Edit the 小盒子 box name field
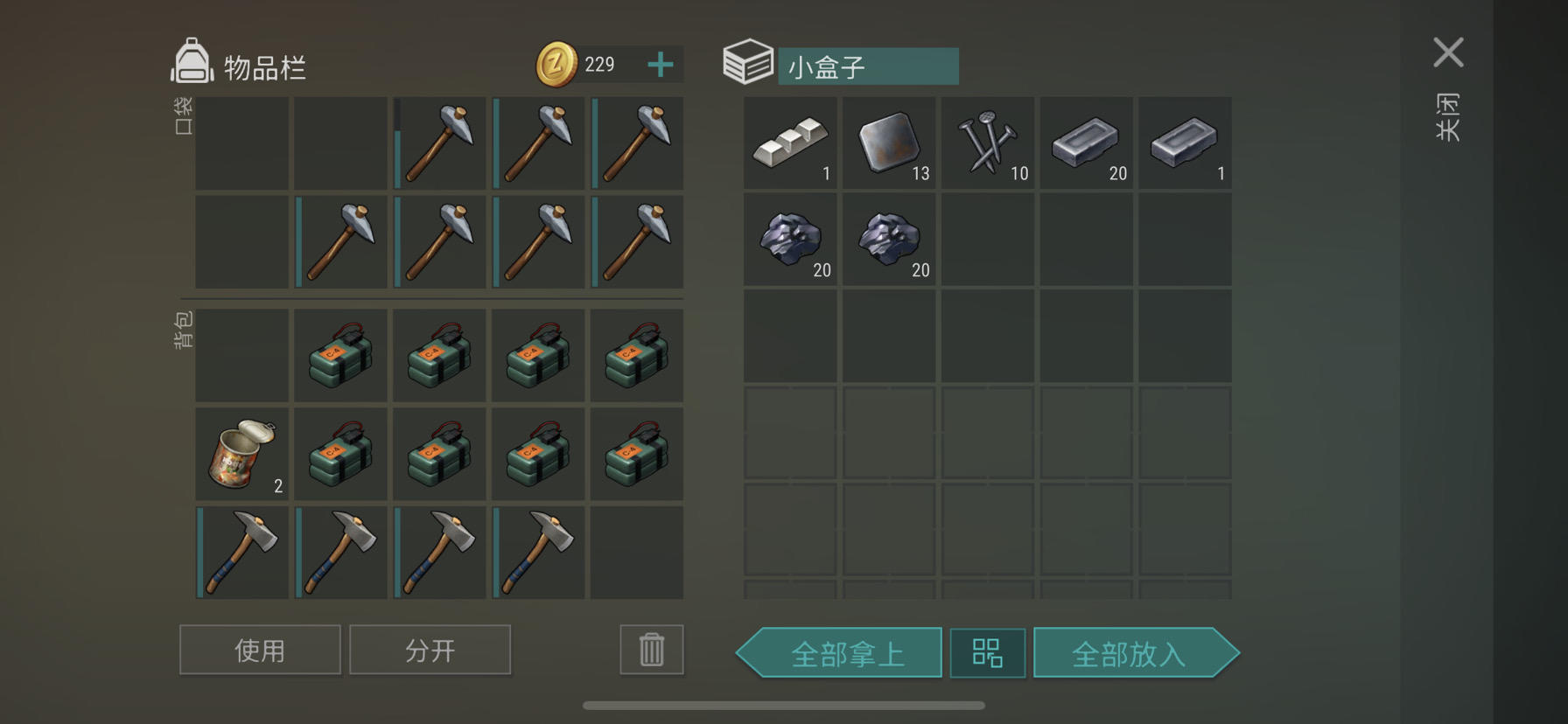 (x=868, y=66)
